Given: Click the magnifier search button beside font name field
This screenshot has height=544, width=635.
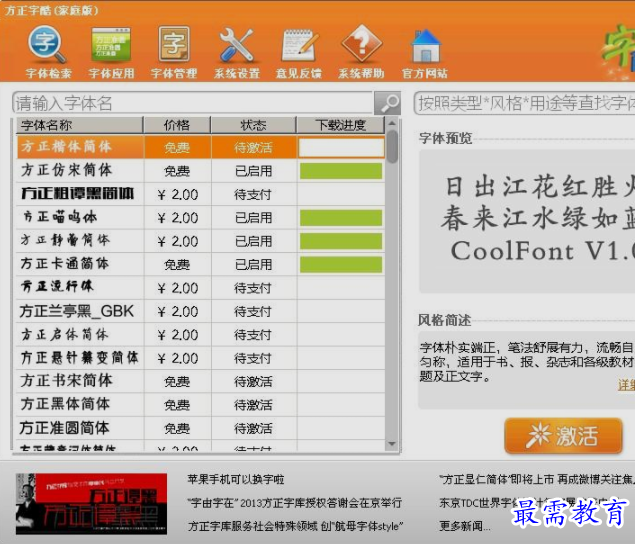Looking at the screenshot, I should tap(388, 103).
